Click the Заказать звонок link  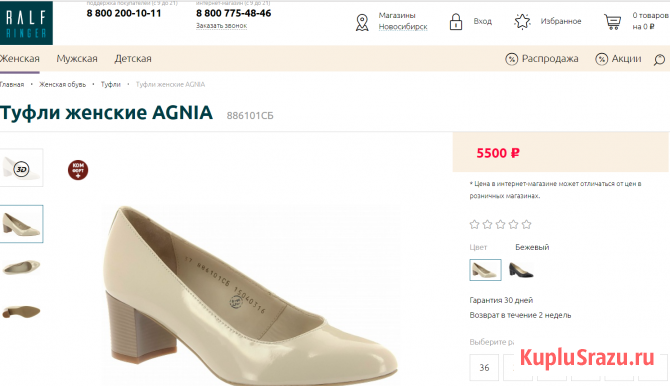(221, 26)
